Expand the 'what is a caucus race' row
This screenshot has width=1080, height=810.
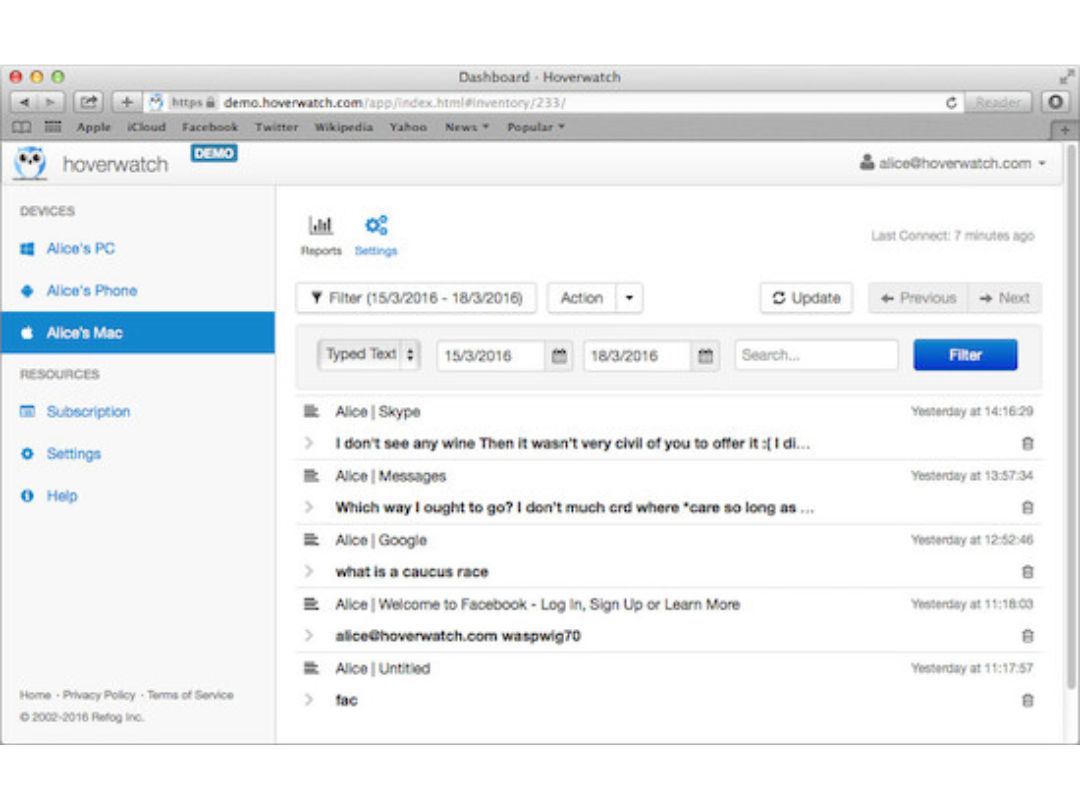tap(309, 572)
